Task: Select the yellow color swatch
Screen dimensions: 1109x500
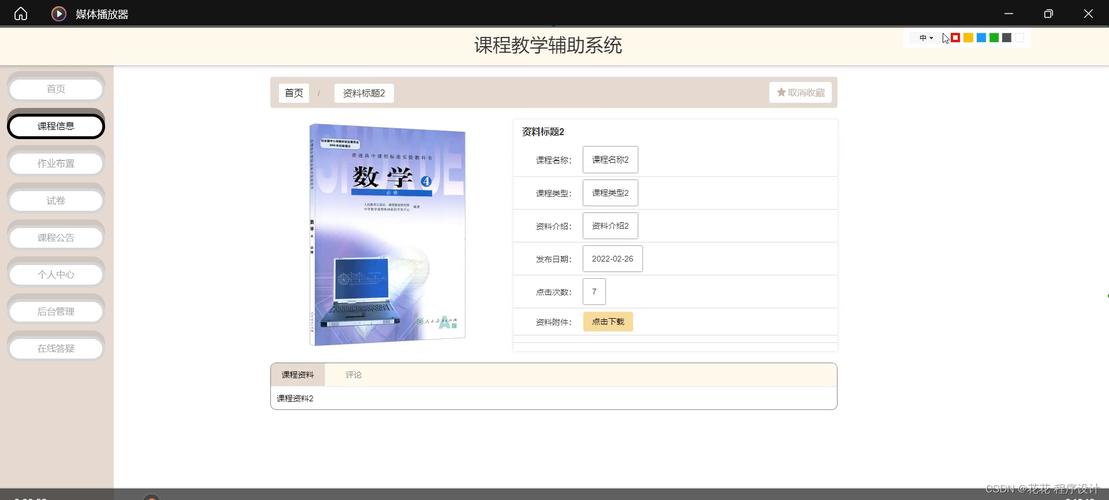Action: [x=968, y=37]
